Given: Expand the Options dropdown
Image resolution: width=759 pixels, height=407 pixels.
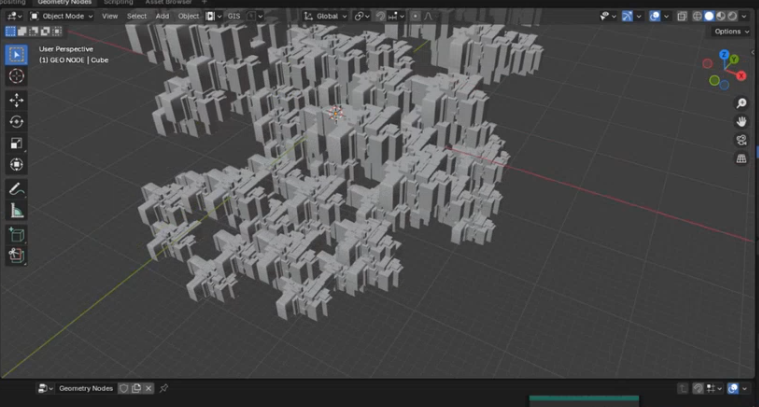Looking at the screenshot, I should pyautogui.click(x=731, y=31).
